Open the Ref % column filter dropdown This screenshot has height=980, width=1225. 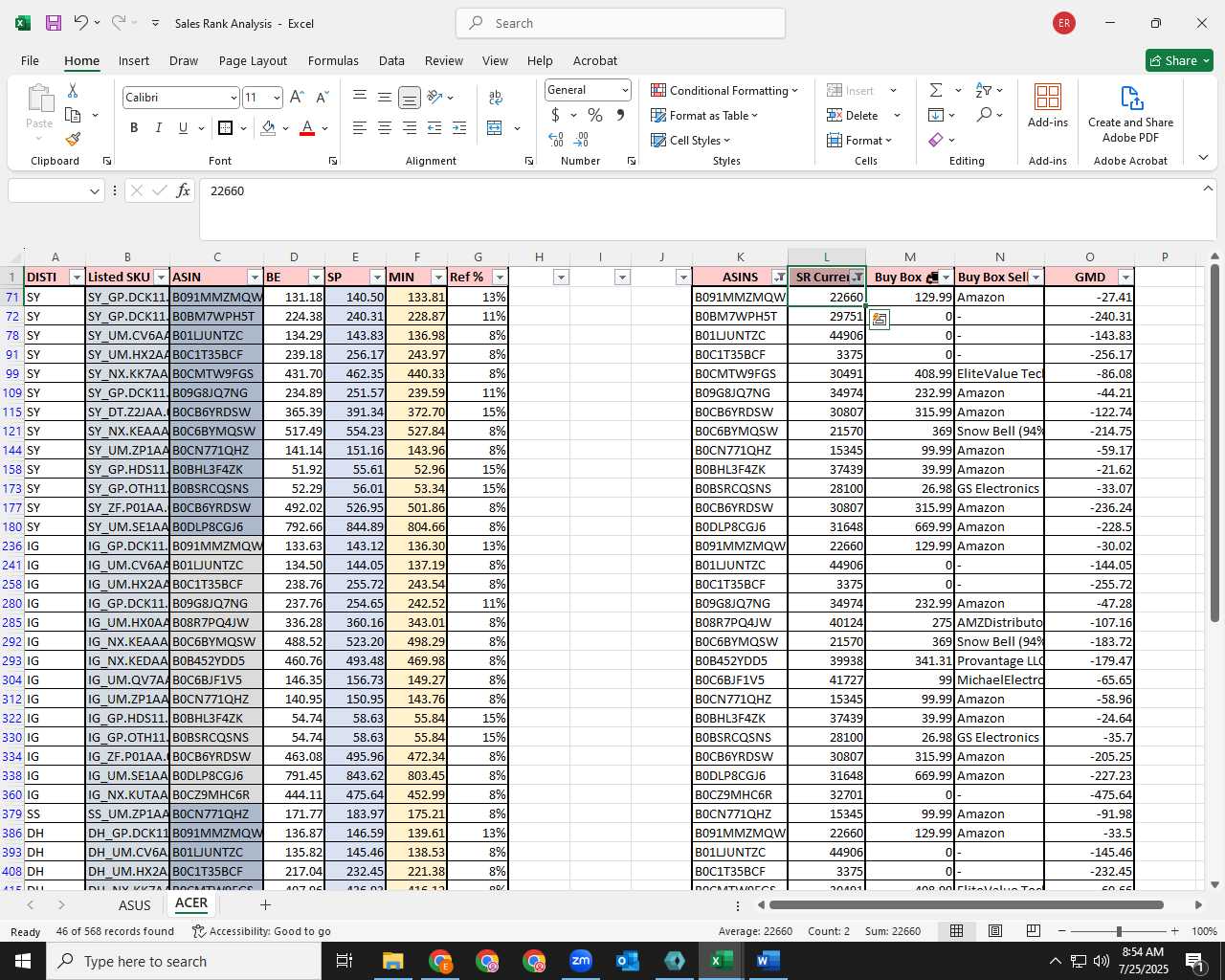click(500, 278)
